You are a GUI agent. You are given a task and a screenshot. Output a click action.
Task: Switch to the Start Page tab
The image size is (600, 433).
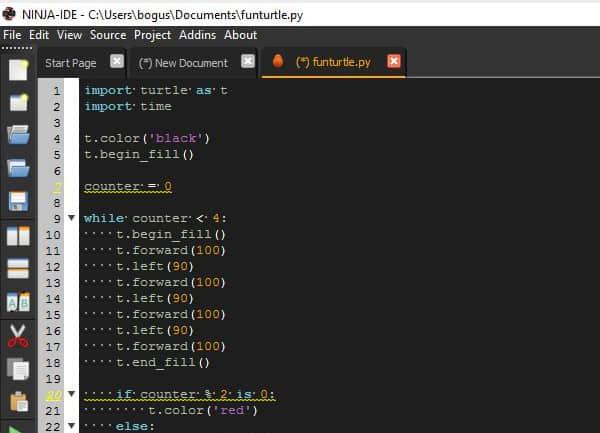tap(70, 62)
